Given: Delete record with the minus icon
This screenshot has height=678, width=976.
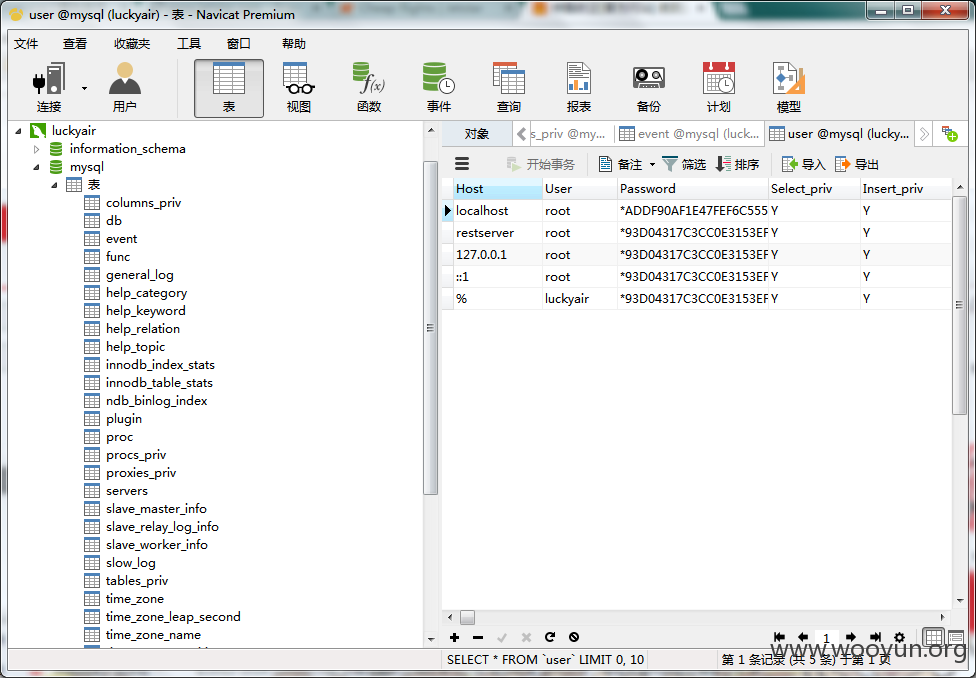Looking at the screenshot, I should 478,637.
